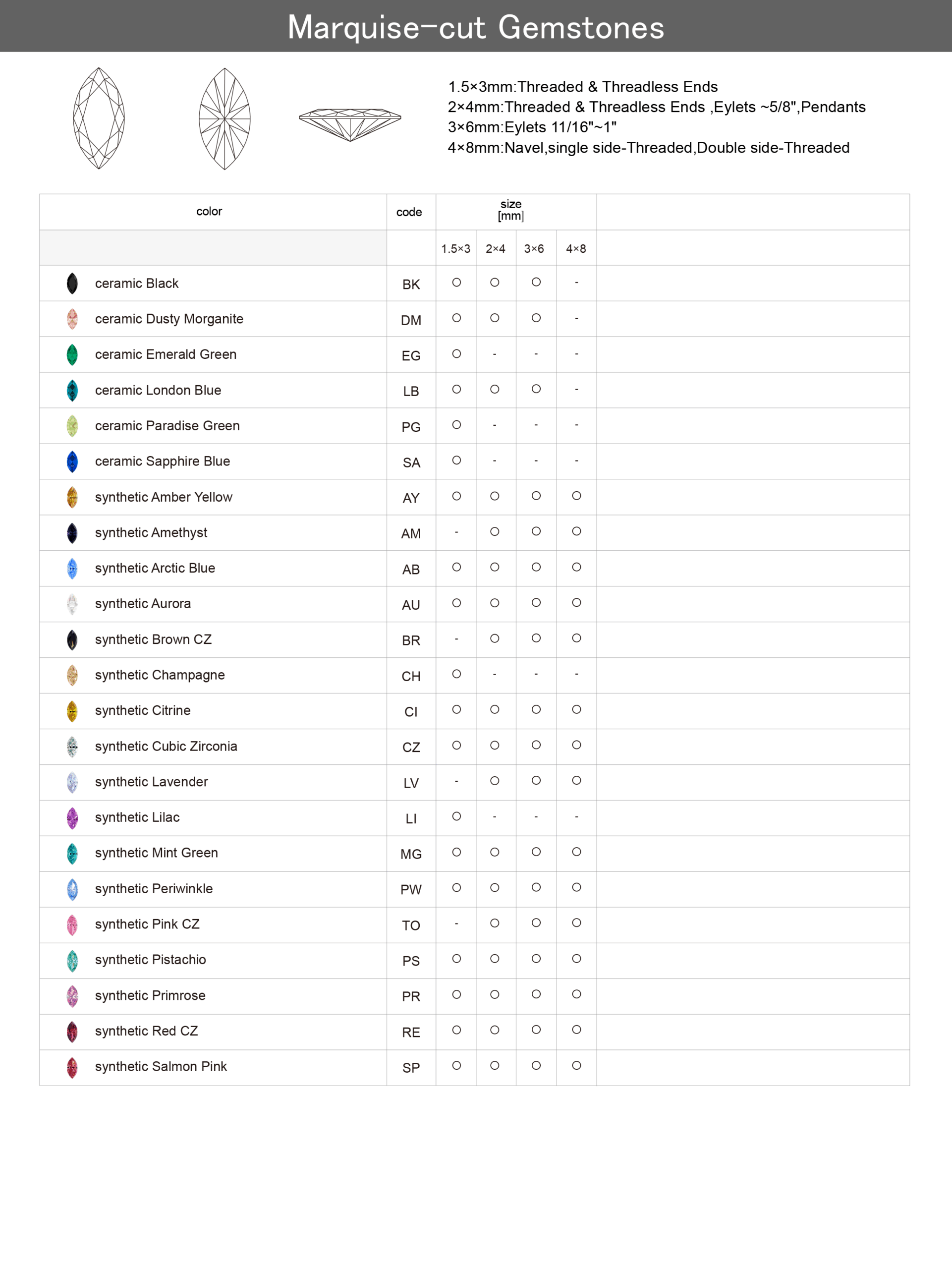Click the synthetic Amber Yellow gem icon

(x=72, y=497)
